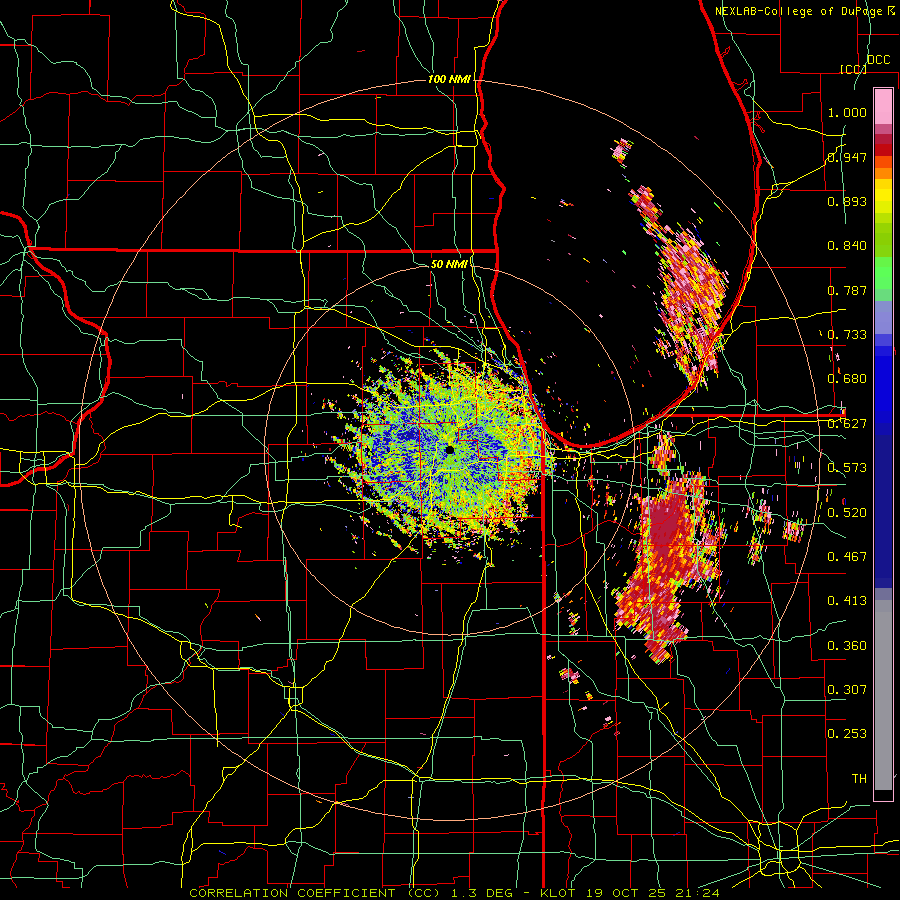Click the black radar site dot at map center
Image resolution: width=900 pixels, height=900 pixels.
(450, 450)
